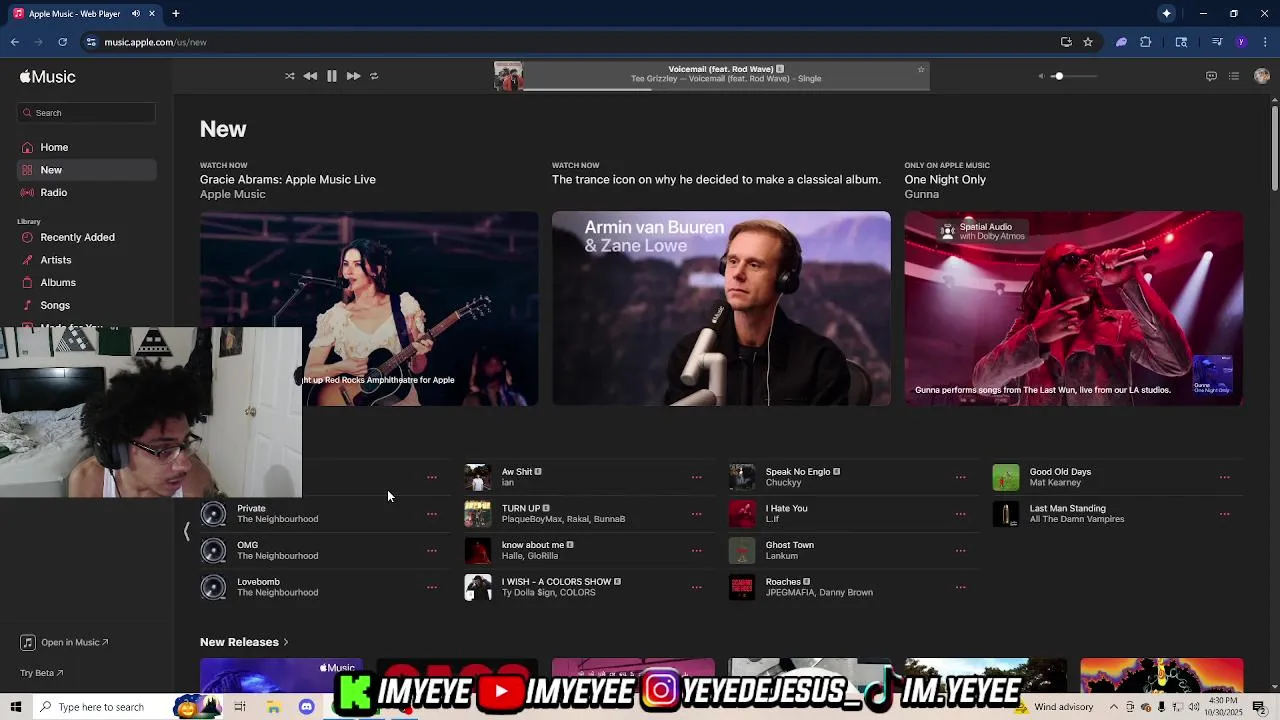Open more options for Ghost Town
Screen dimensions: 1280x720
tap(960, 551)
